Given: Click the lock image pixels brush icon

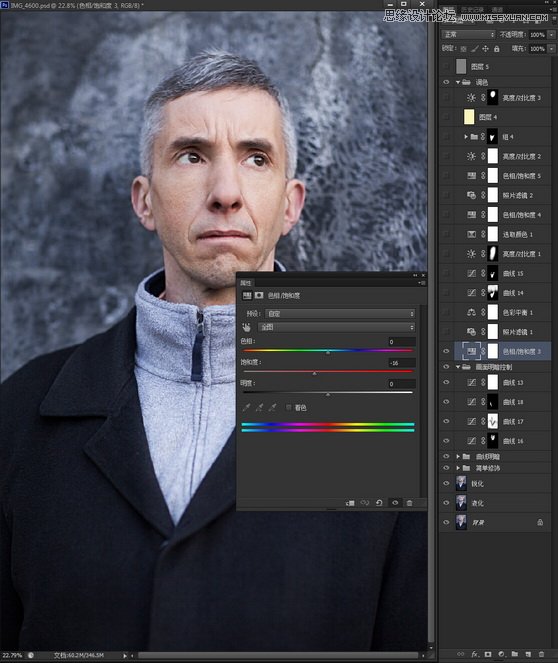Looking at the screenshot, I should pos(475,49).
